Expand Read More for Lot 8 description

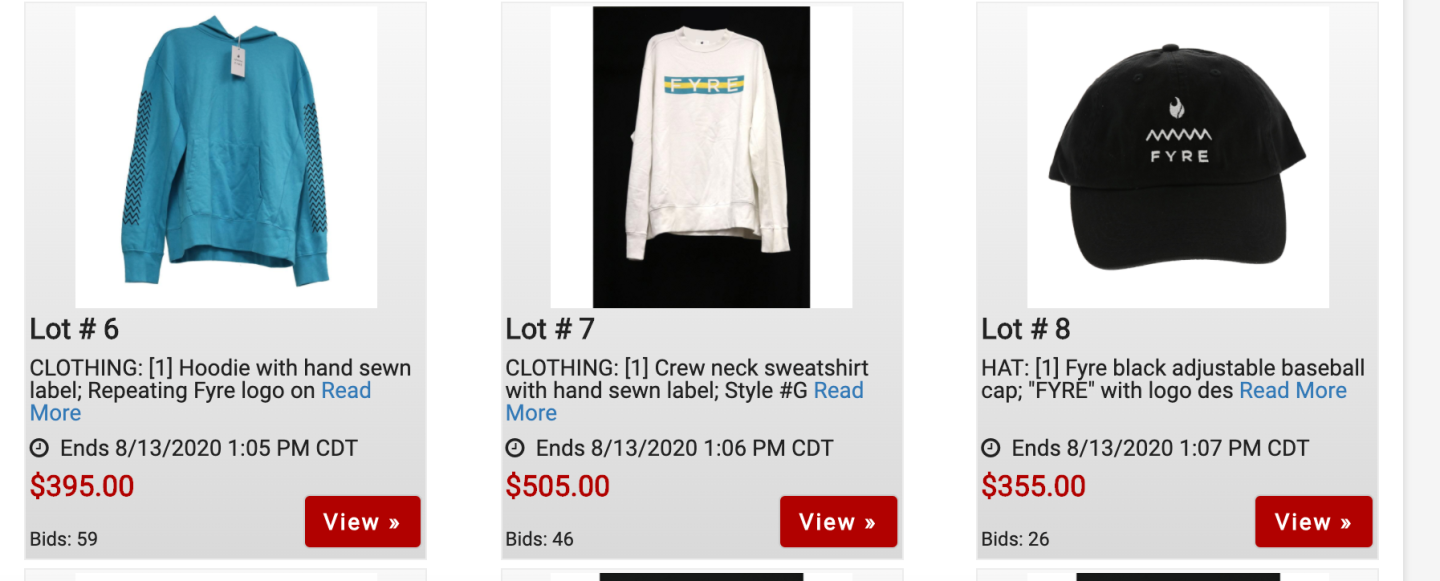(x=1293, y=391)
